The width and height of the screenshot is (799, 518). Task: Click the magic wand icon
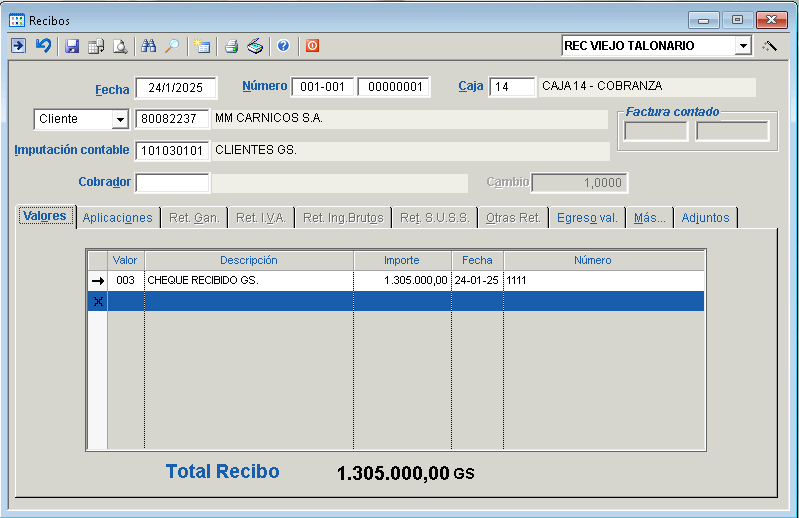(x=769, y=46)
